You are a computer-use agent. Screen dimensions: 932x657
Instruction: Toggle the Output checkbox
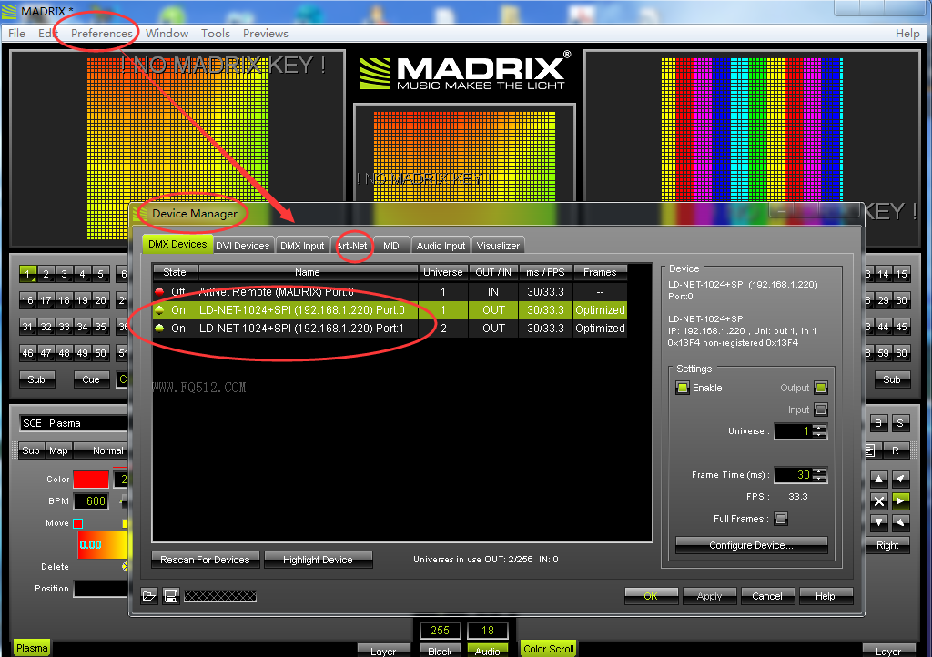820,388
